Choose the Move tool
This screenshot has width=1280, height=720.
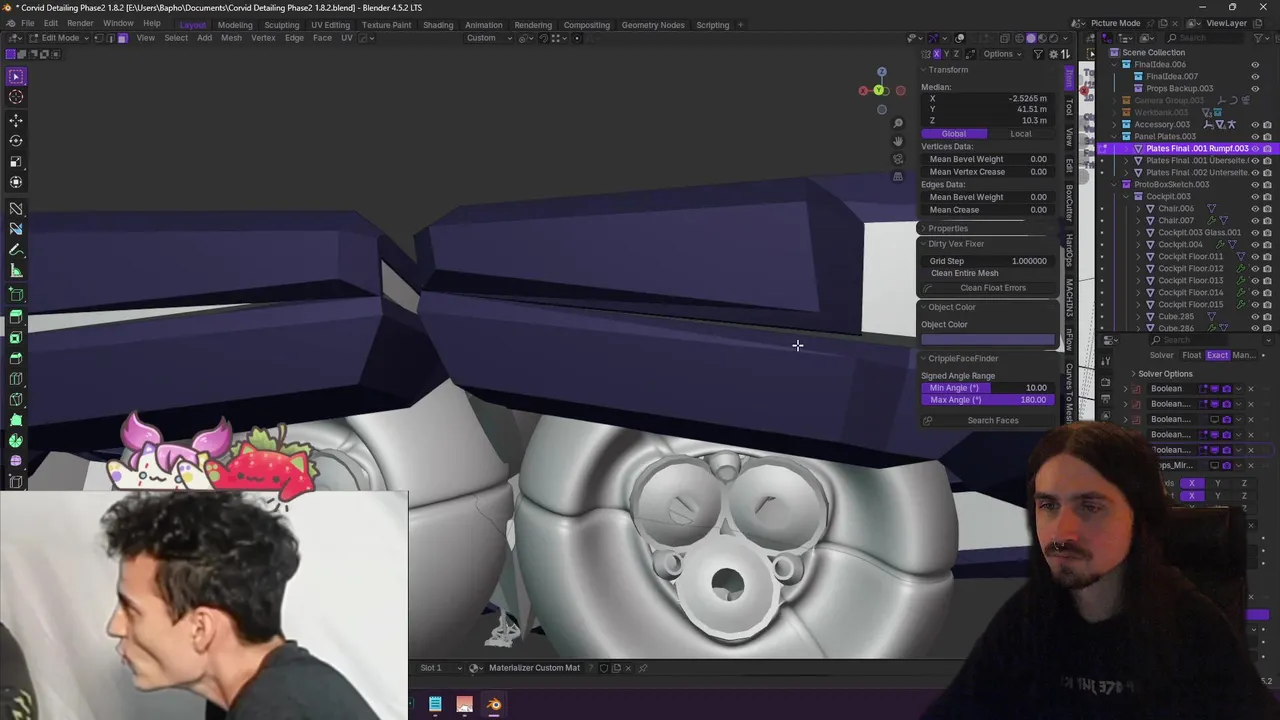pos(16,120)
